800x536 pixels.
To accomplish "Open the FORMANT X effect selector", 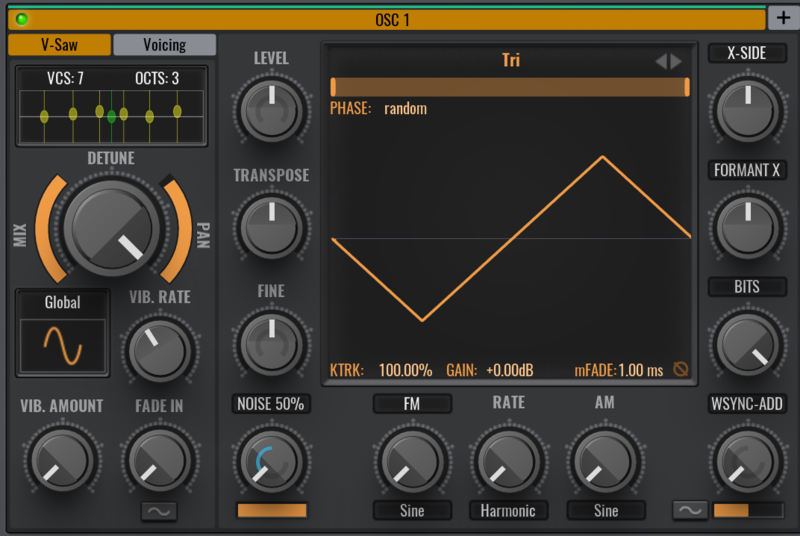I will pos(747,170).
